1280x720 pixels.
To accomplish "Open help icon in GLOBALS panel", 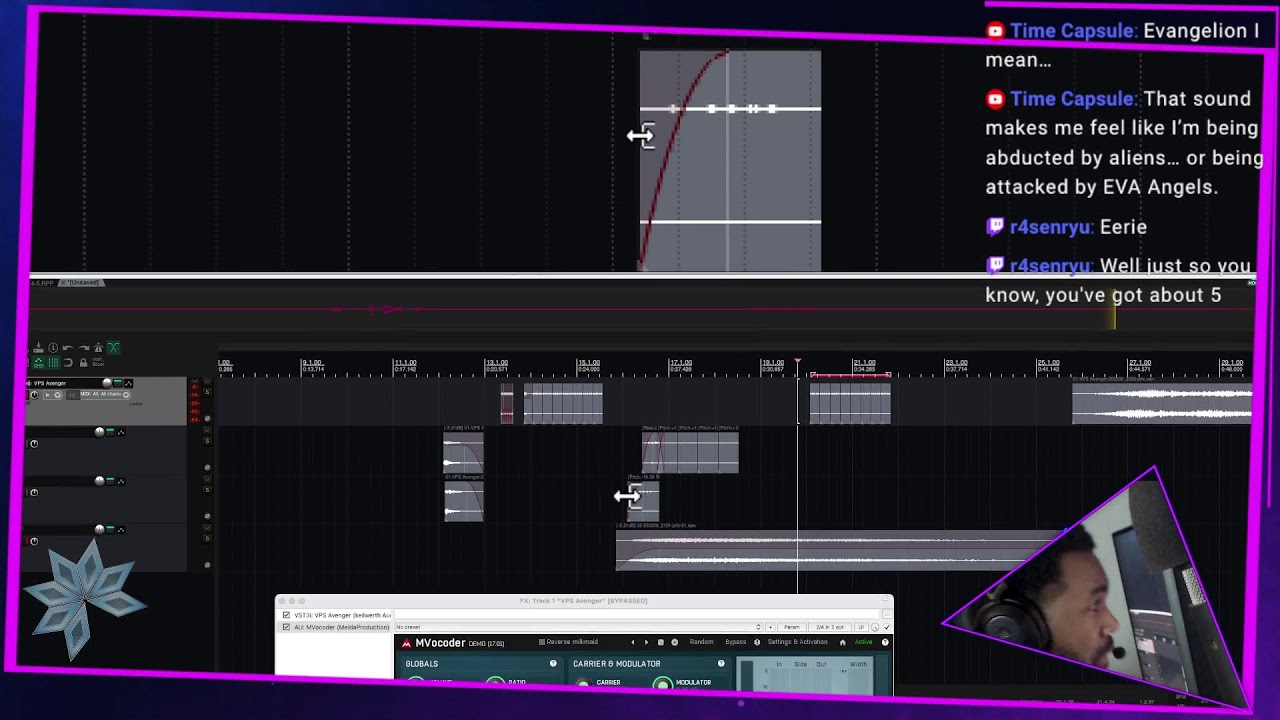I will click(x=553, y=663).
